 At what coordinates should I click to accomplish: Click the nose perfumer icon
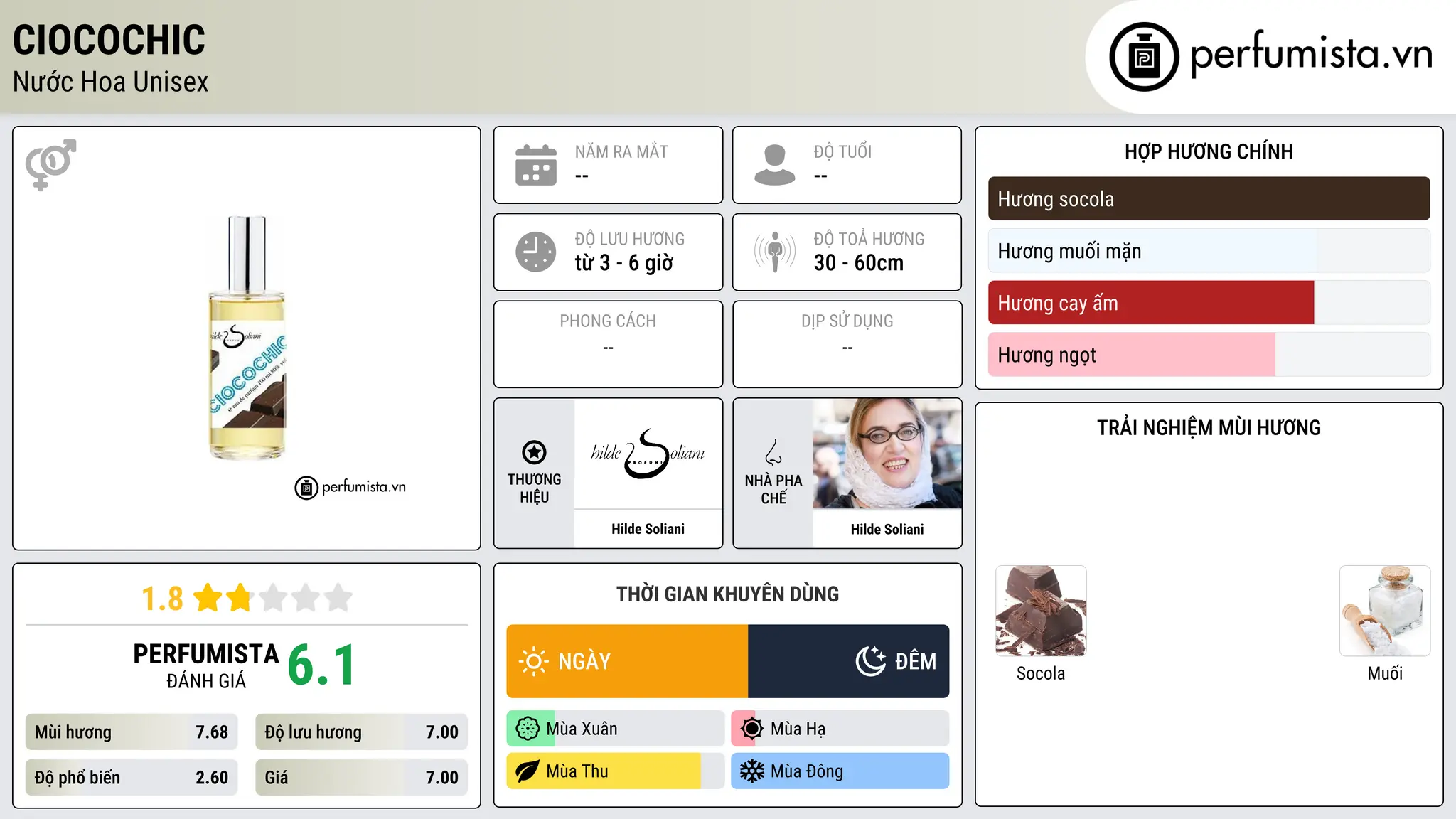coord(773,452)
